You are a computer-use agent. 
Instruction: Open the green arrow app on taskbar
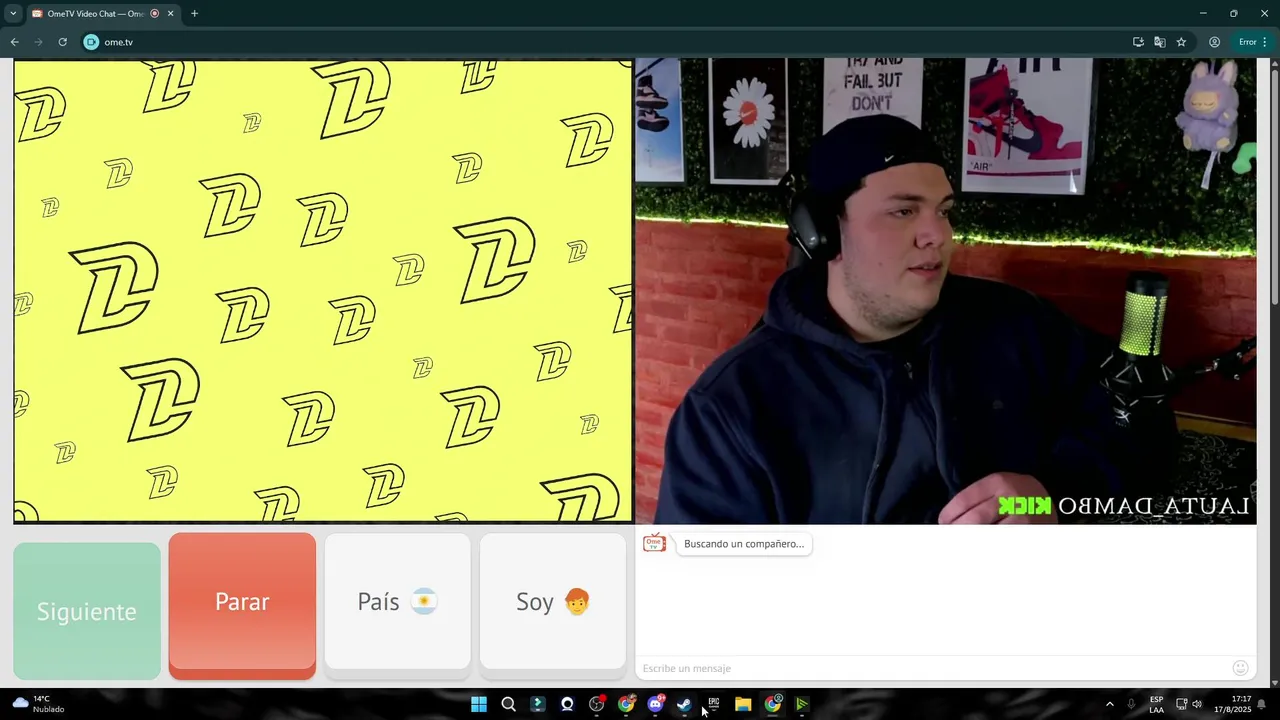tap(802, 704)
